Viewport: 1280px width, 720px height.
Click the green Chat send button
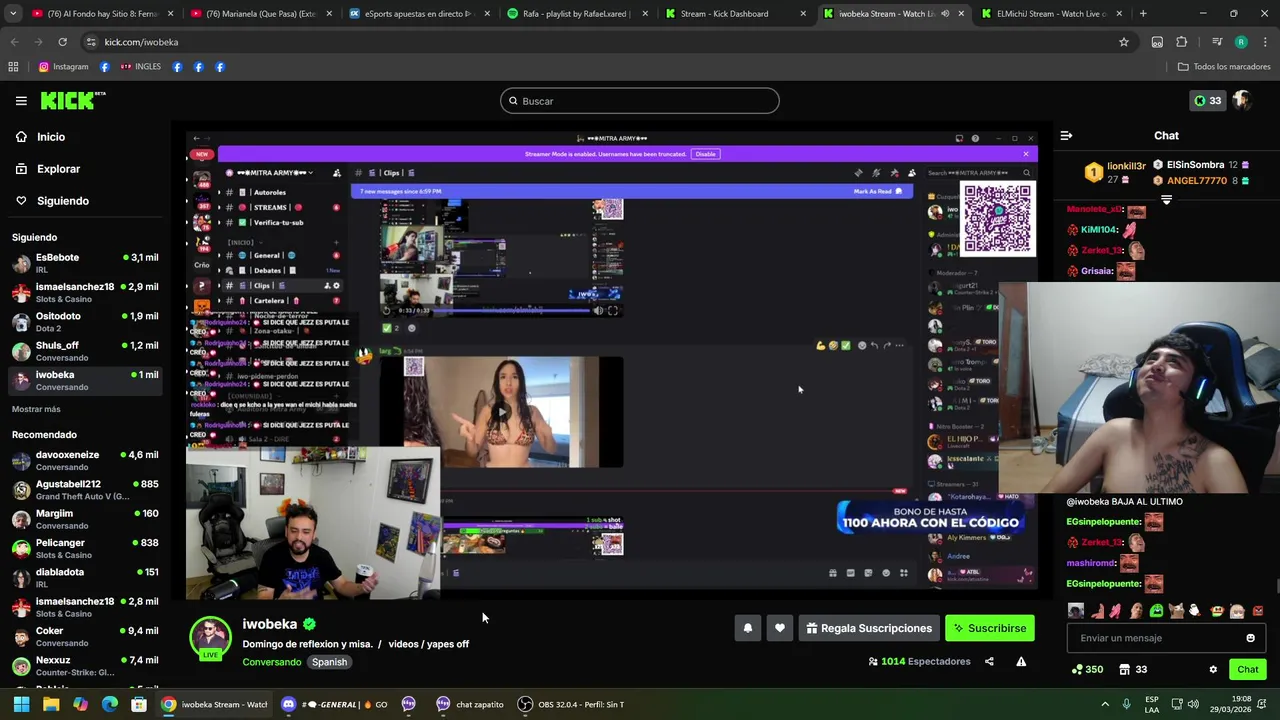tap(1248, 669)
